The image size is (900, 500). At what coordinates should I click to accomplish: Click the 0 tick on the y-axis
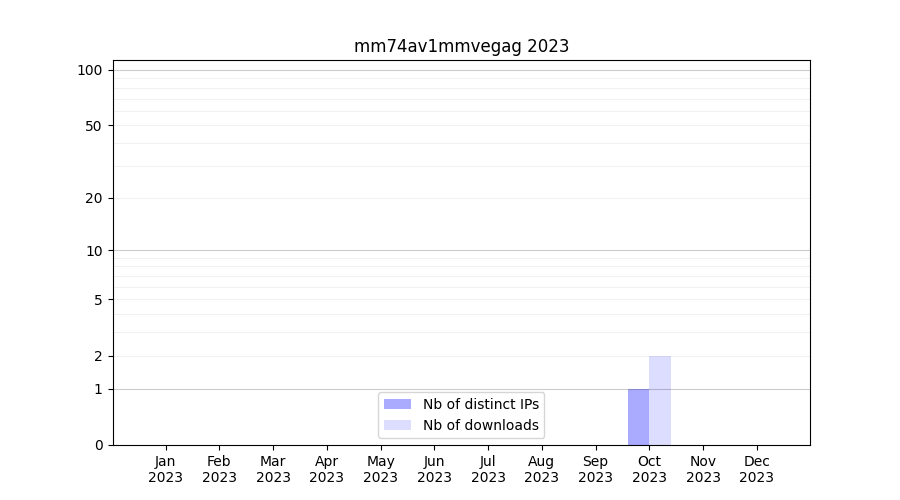(97, 445)
